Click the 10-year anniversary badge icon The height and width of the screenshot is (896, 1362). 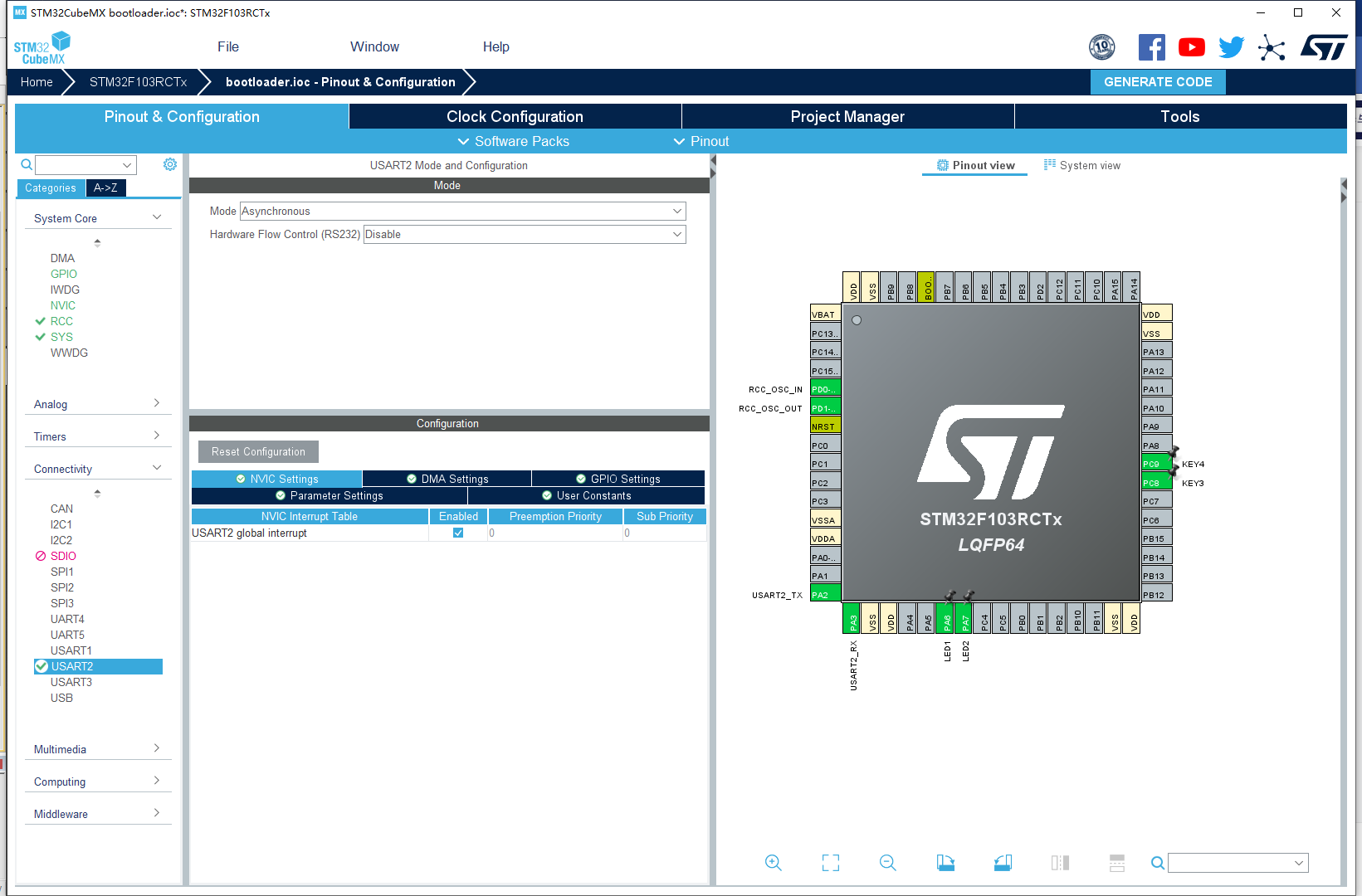click(x=1102, y=47)
